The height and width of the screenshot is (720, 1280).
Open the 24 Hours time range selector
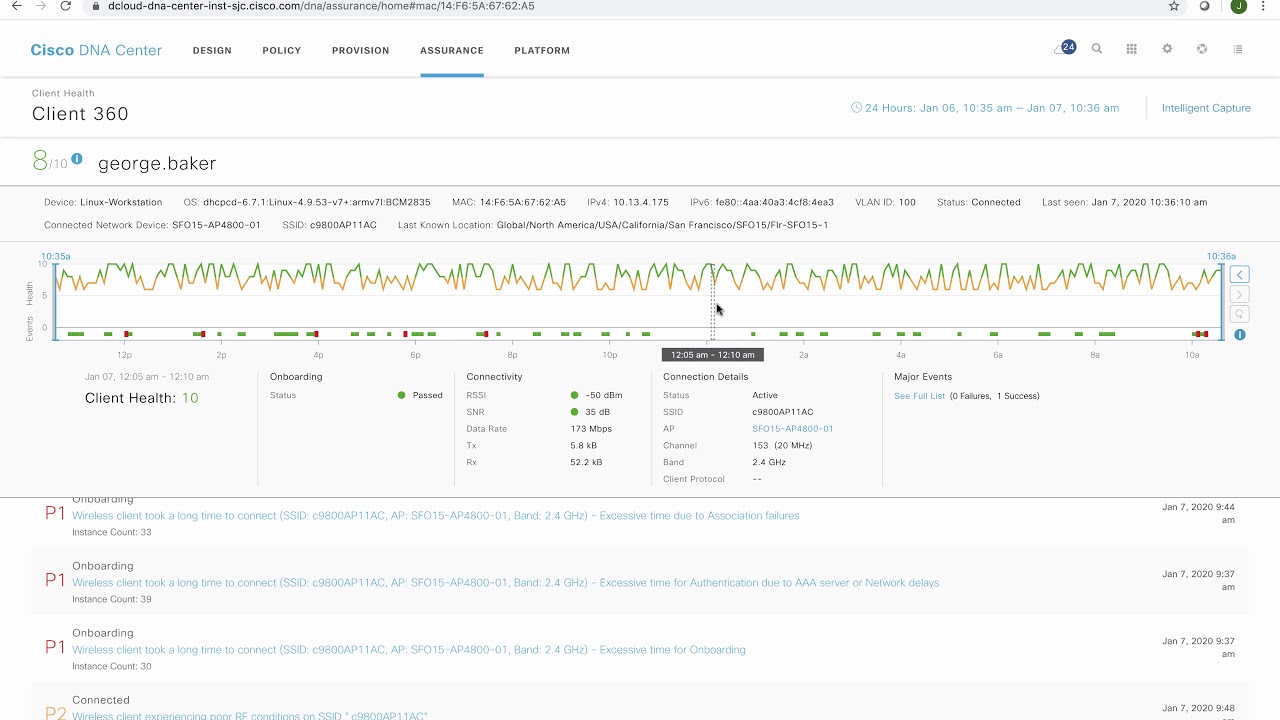click(x=985, y=108)
